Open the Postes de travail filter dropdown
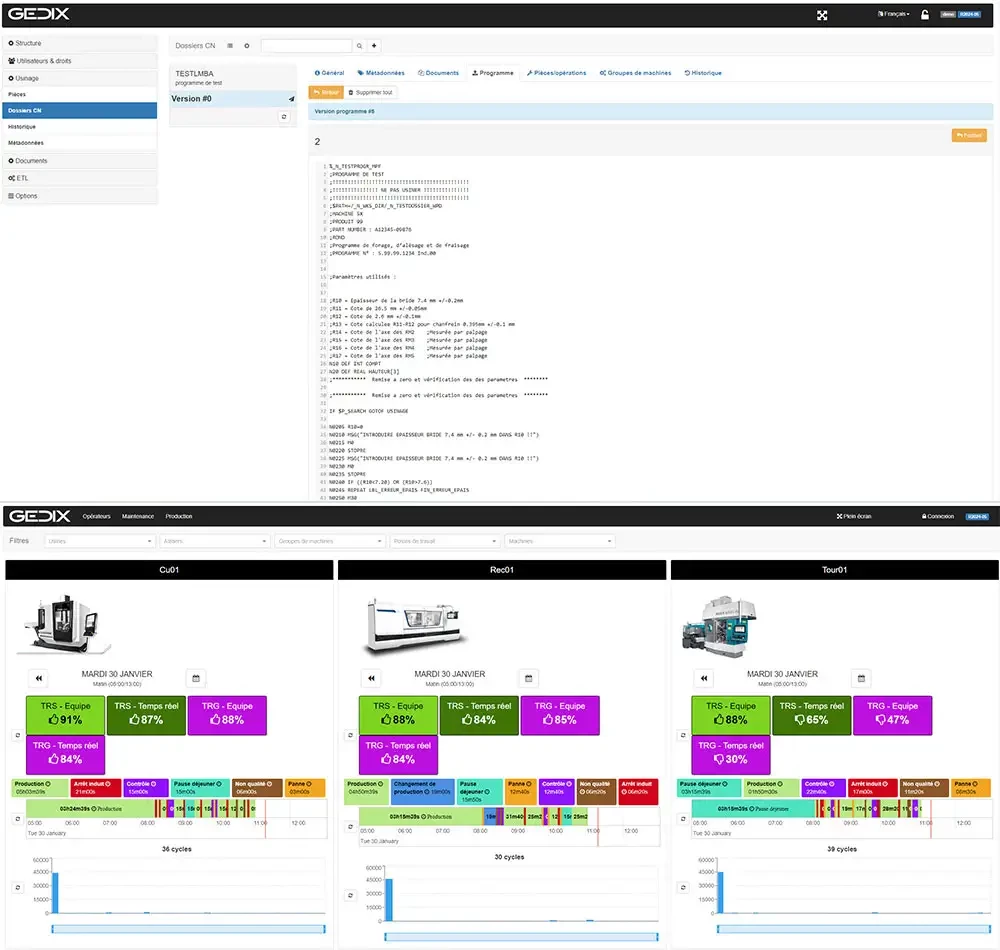This screenshot has width=1000, height=950. 445,541
